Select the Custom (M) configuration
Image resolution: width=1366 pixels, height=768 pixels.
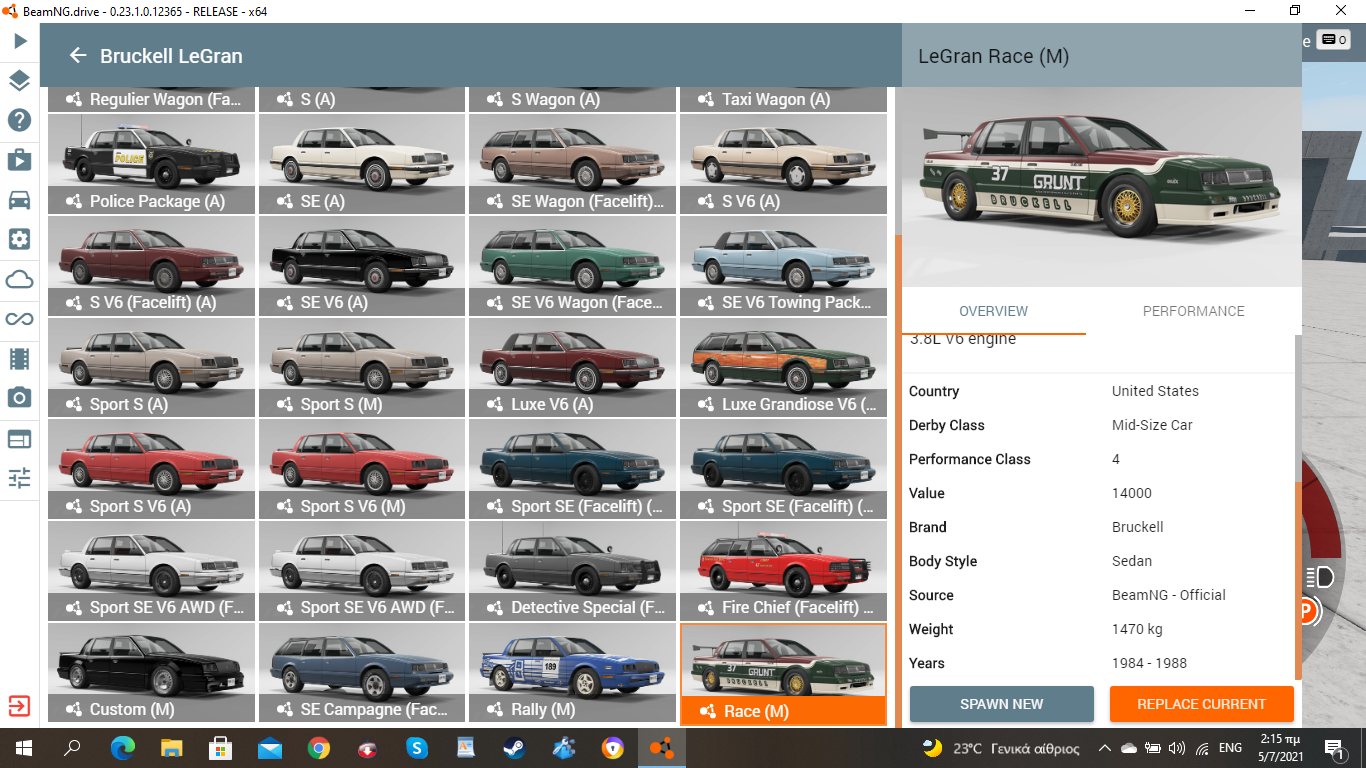click(151, 672)
